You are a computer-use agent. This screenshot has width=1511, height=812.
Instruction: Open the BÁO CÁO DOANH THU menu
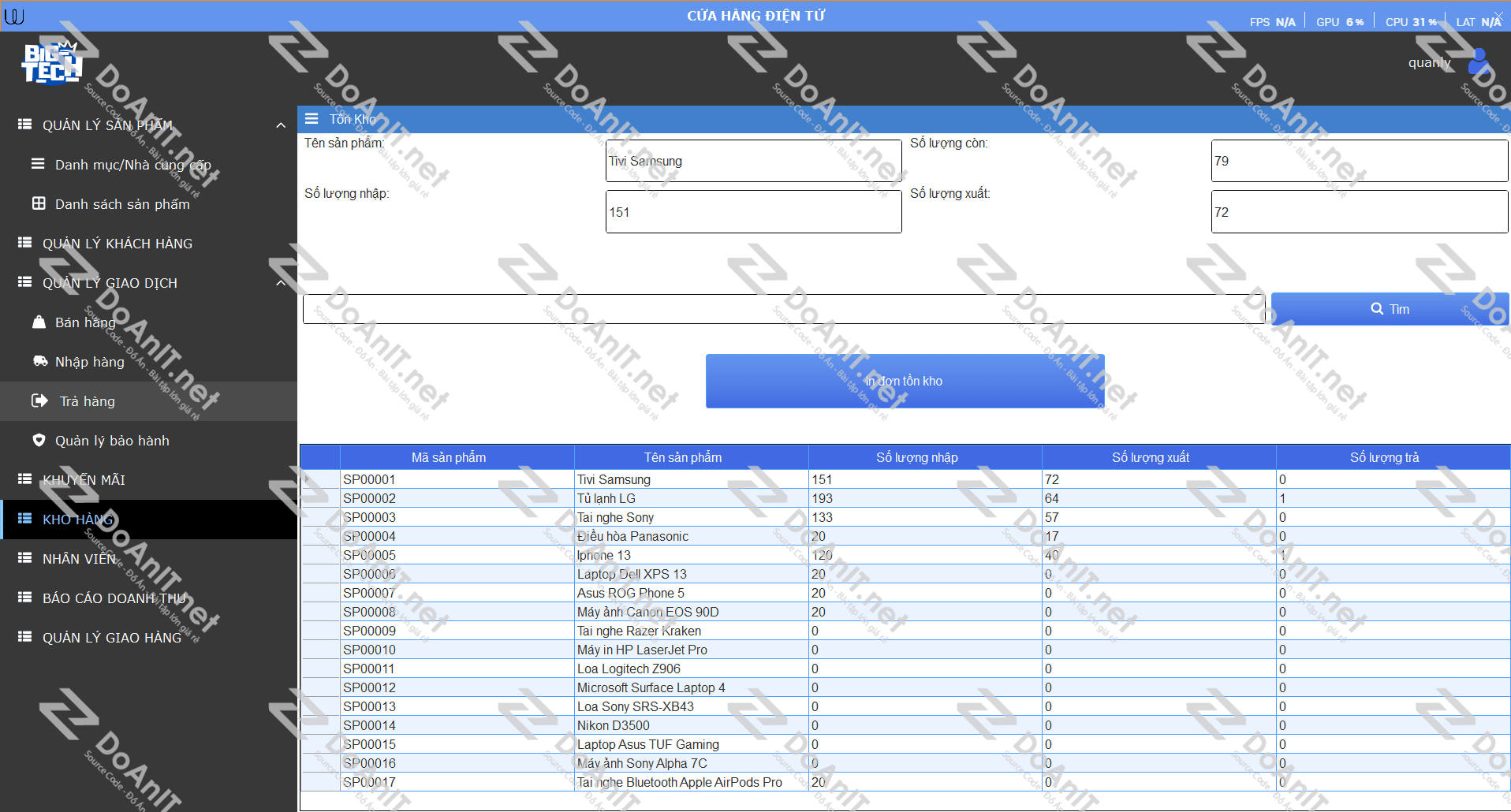tap(114, 598)
